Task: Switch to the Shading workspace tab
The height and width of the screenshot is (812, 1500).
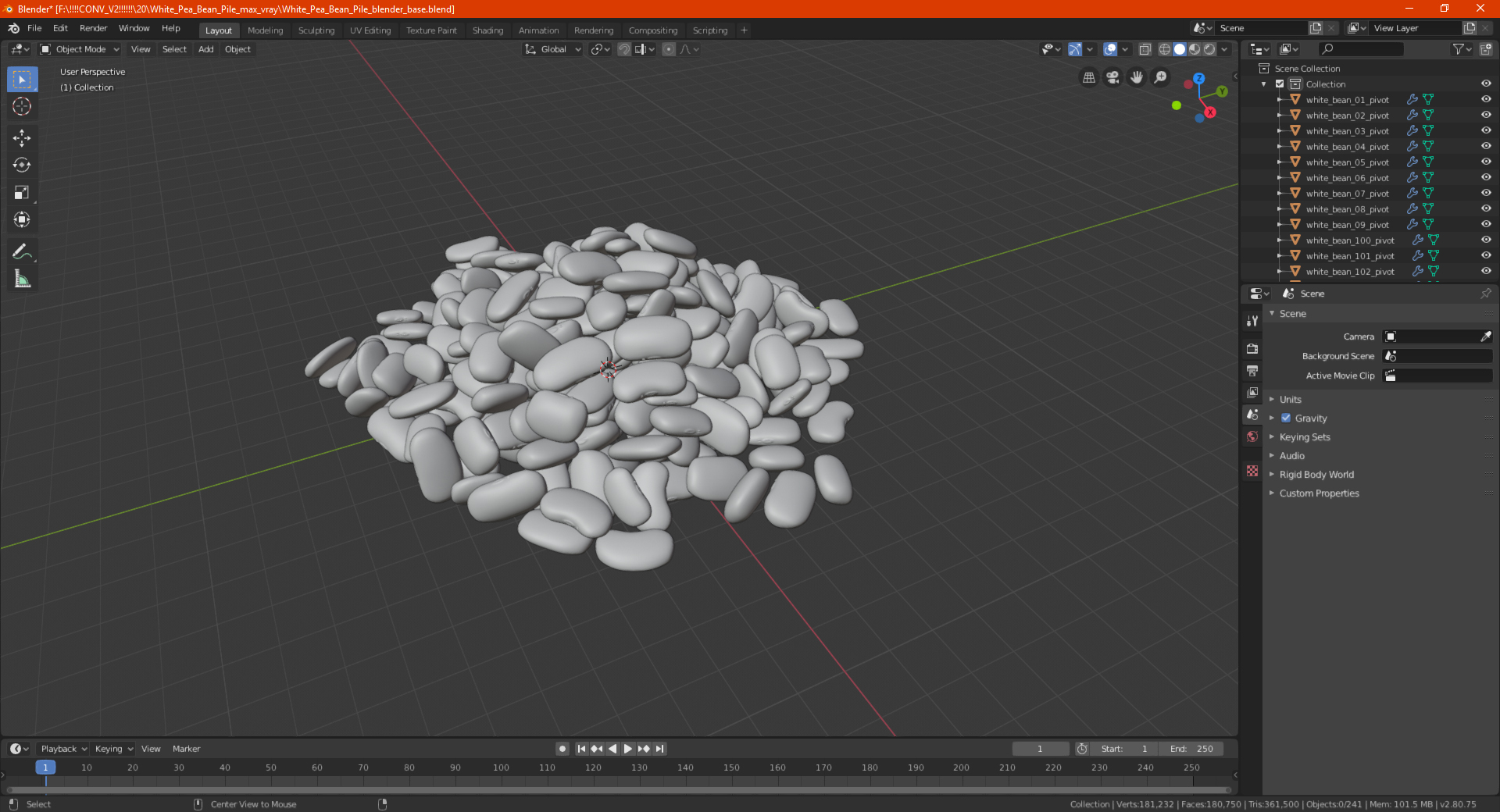Action: 487,30
